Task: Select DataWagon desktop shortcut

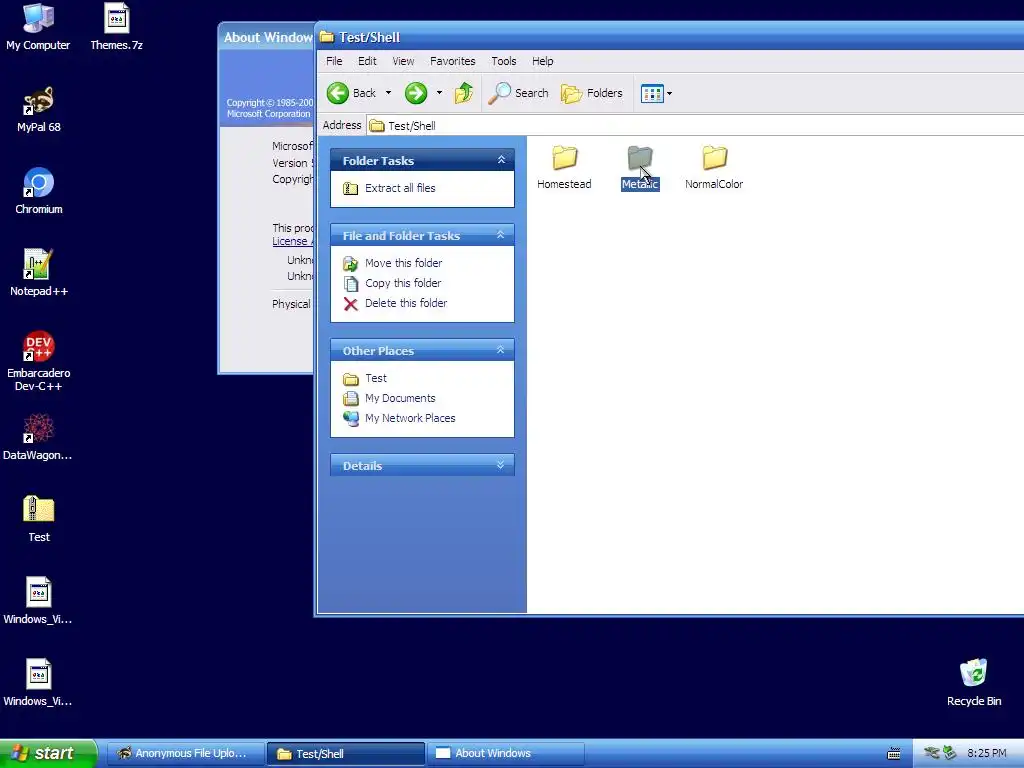Action: (x=38, y=438)
